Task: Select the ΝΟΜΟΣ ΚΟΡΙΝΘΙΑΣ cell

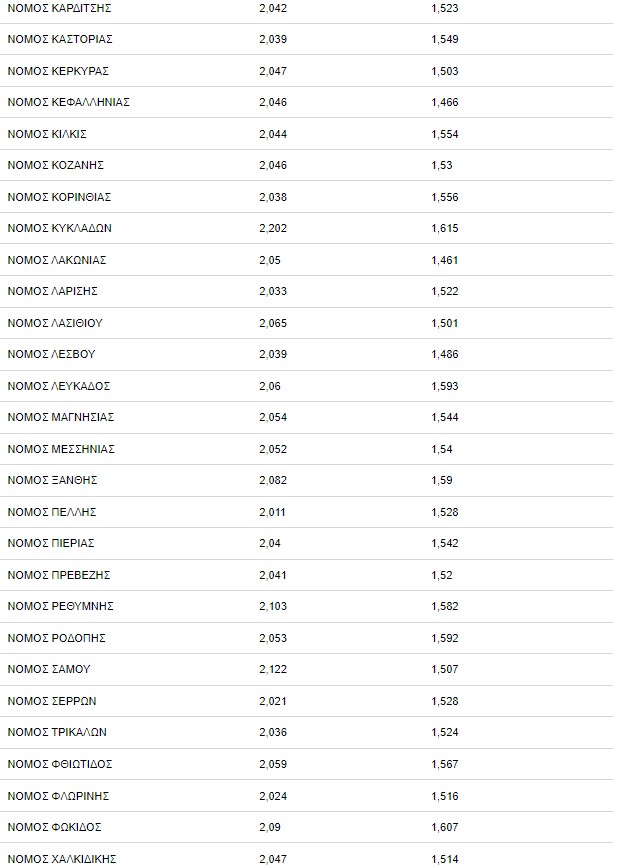Action: (x=59, y=197)
